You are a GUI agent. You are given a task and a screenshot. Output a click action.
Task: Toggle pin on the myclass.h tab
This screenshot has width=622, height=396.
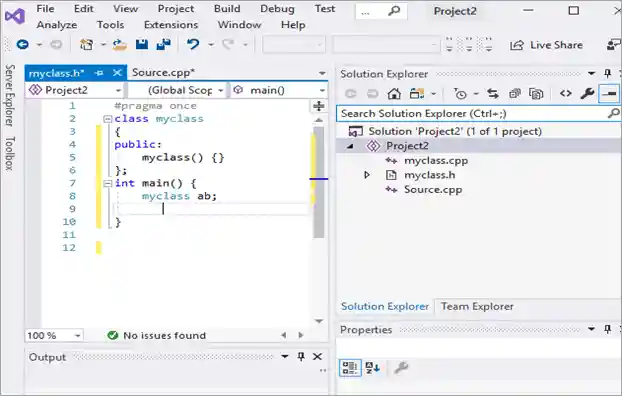(99, 73)
